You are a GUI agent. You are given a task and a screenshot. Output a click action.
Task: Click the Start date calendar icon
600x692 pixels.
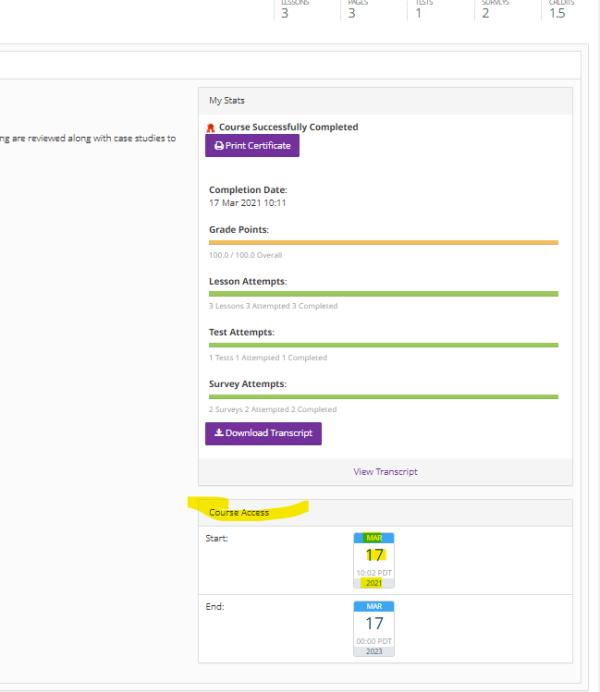[x=374, y=566]
